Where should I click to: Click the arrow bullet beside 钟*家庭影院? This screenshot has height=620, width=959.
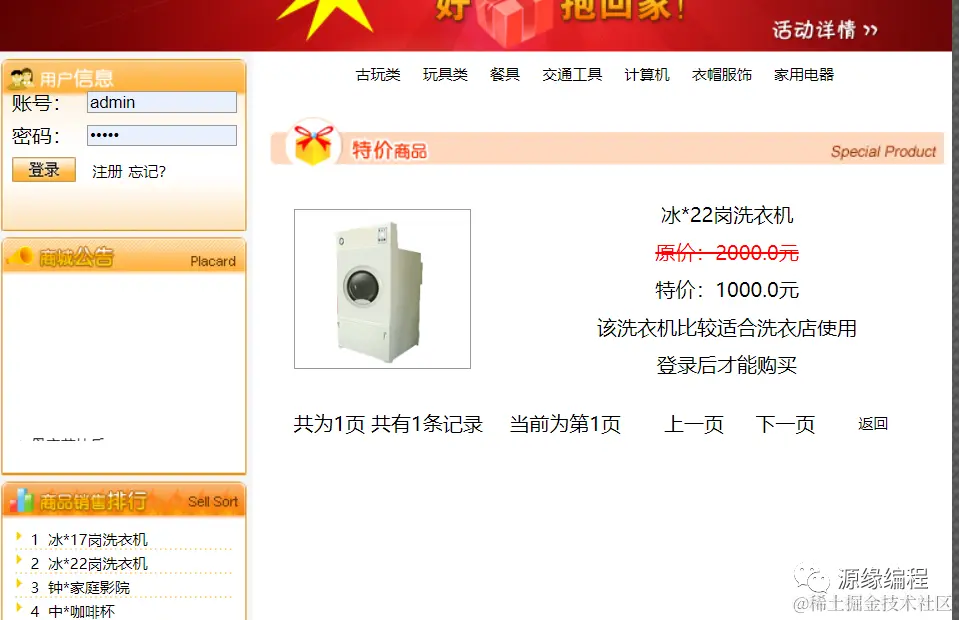coord(19,584)
